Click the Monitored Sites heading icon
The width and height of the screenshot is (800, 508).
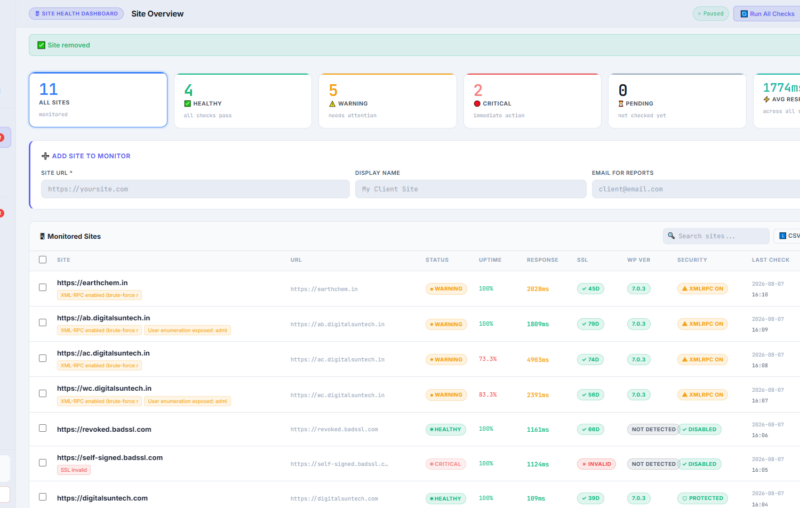[42, 236]
